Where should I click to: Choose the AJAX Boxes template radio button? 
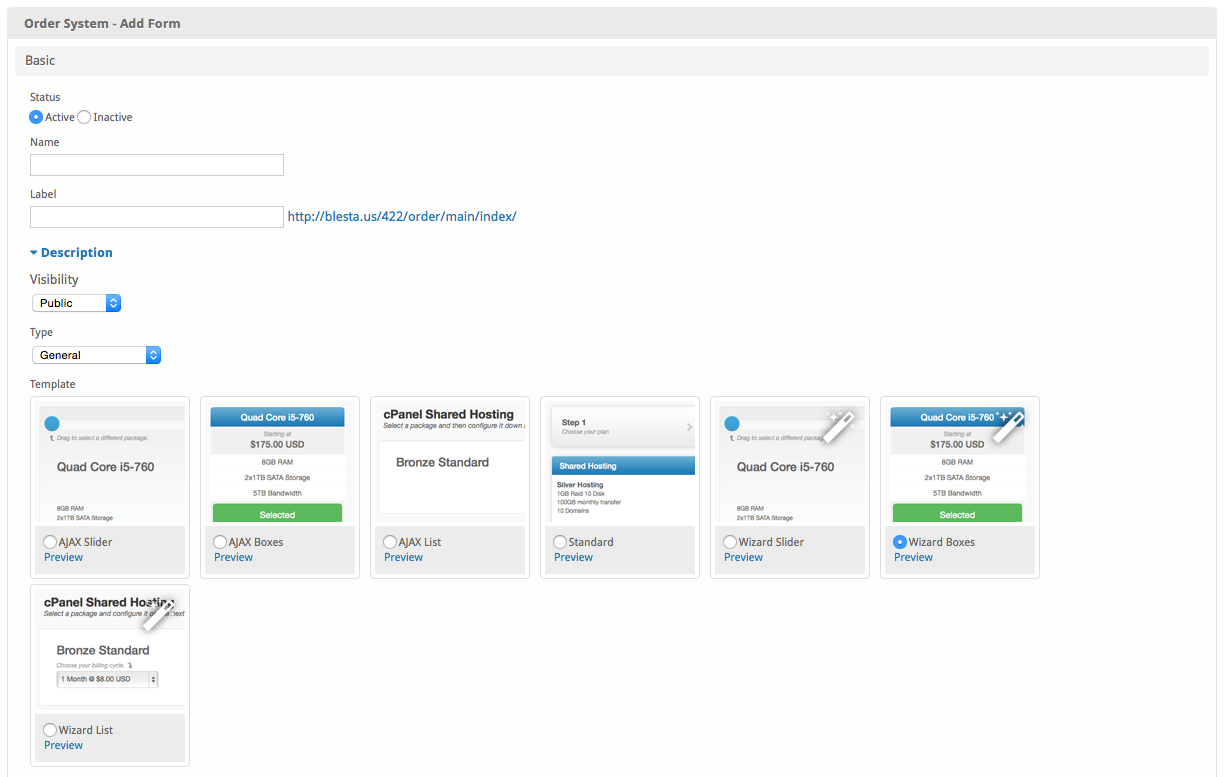coord(220,542)
